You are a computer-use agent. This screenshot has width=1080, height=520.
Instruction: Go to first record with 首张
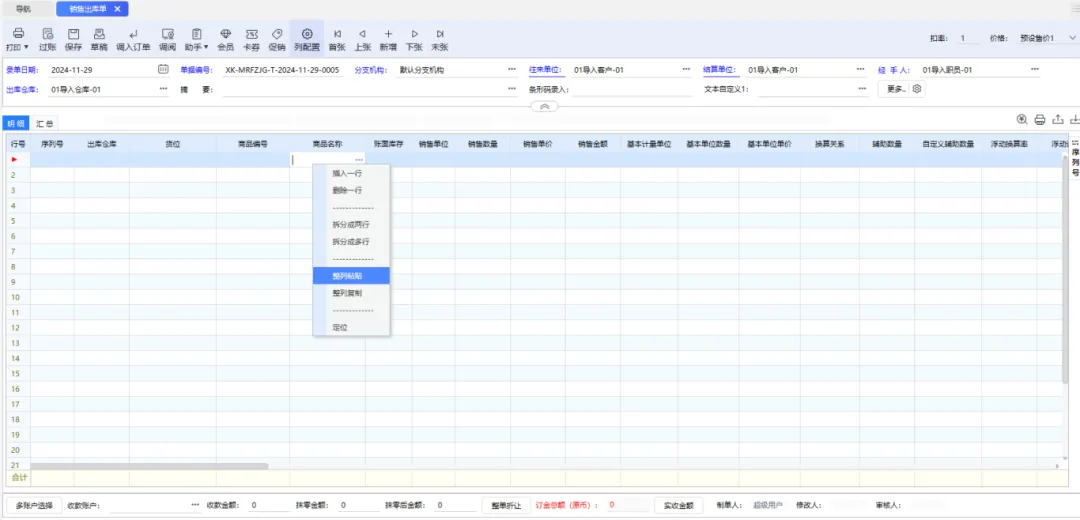(337, 40)
